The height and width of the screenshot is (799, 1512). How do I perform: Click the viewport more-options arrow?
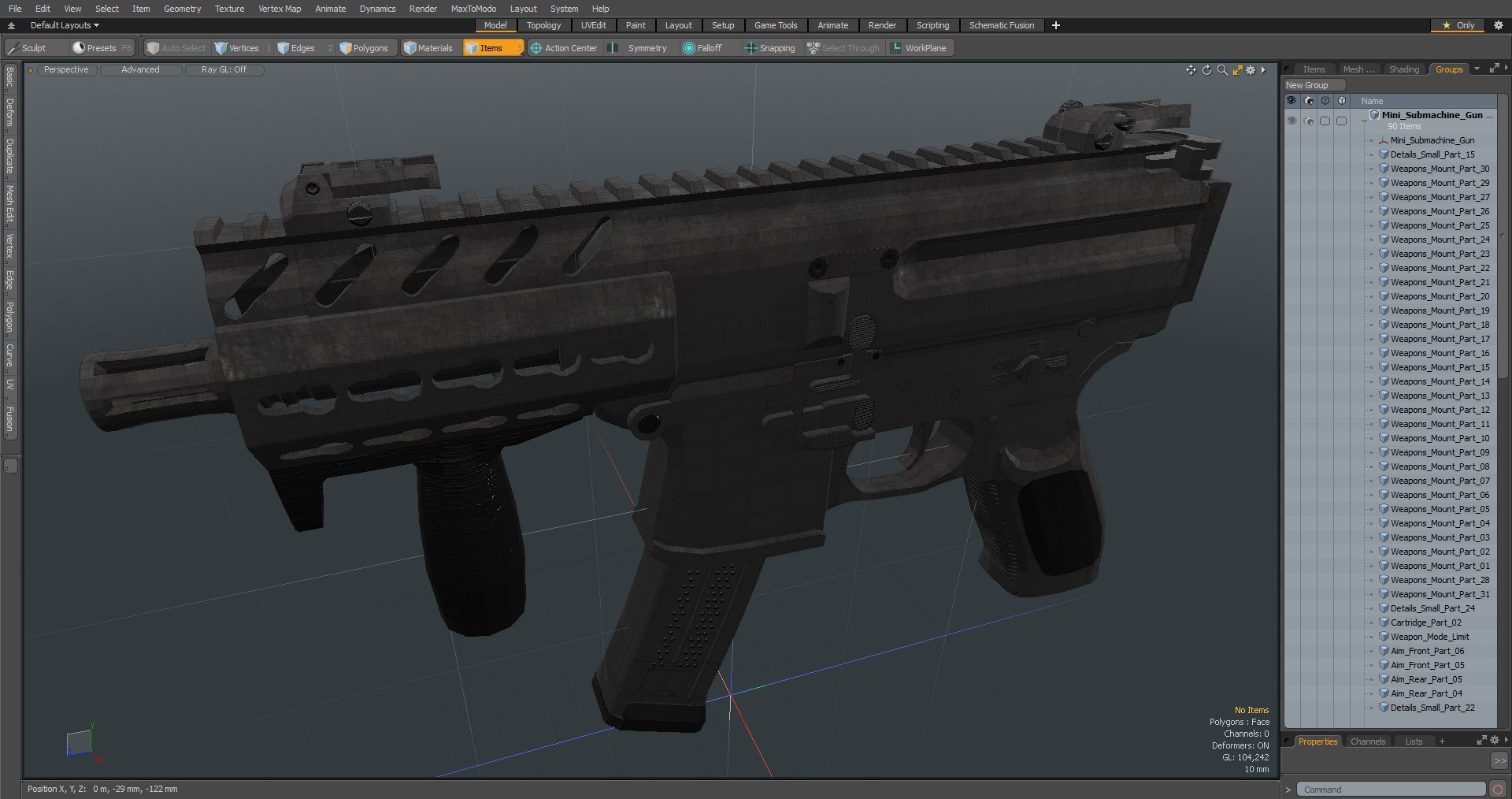pos(1263,70)
